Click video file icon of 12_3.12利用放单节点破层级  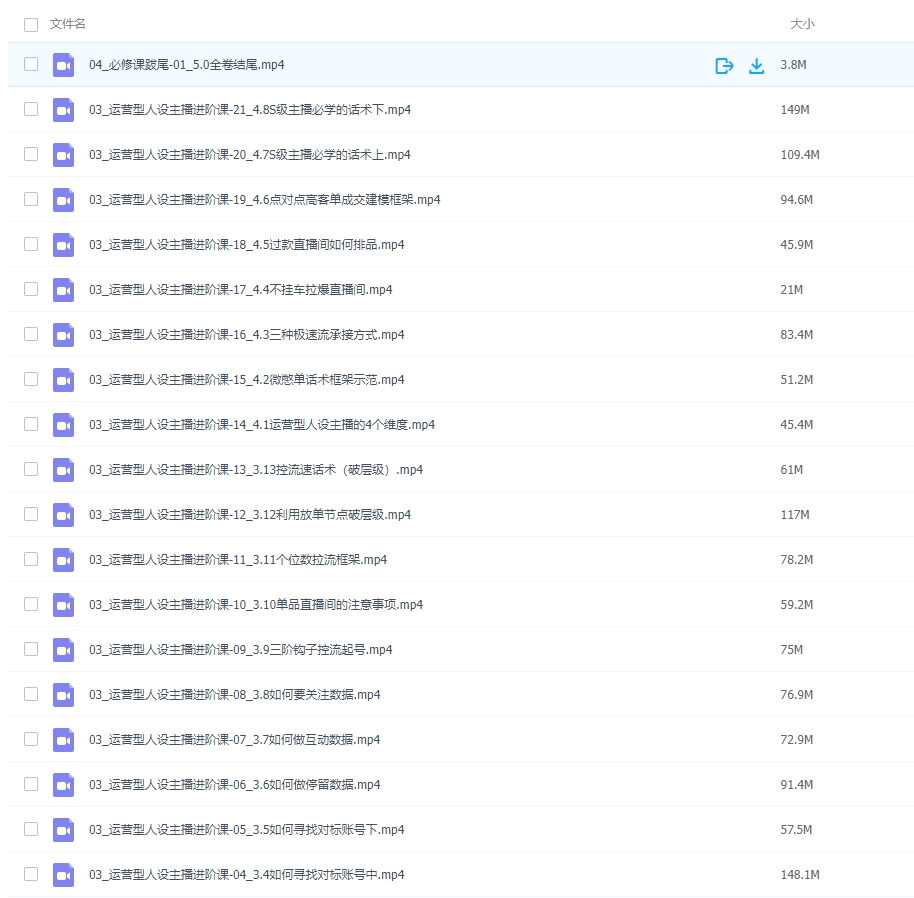click(64, 515)
